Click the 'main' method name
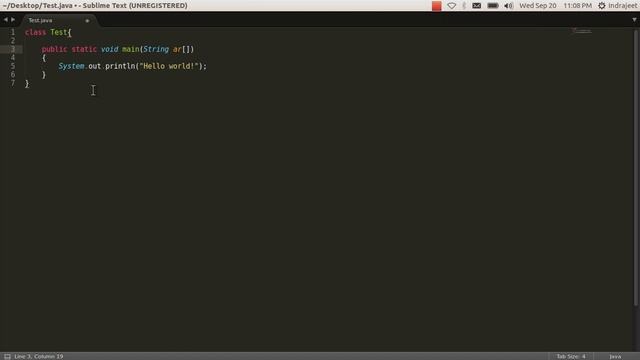 pos(131,49)
